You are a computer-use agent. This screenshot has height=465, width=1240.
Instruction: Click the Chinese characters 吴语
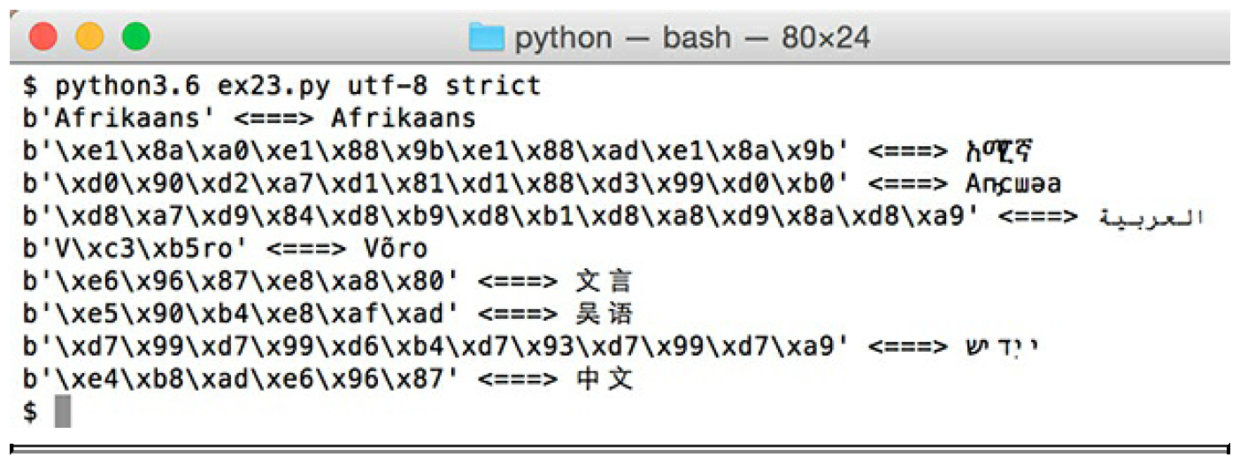click(x=604, y=314)
